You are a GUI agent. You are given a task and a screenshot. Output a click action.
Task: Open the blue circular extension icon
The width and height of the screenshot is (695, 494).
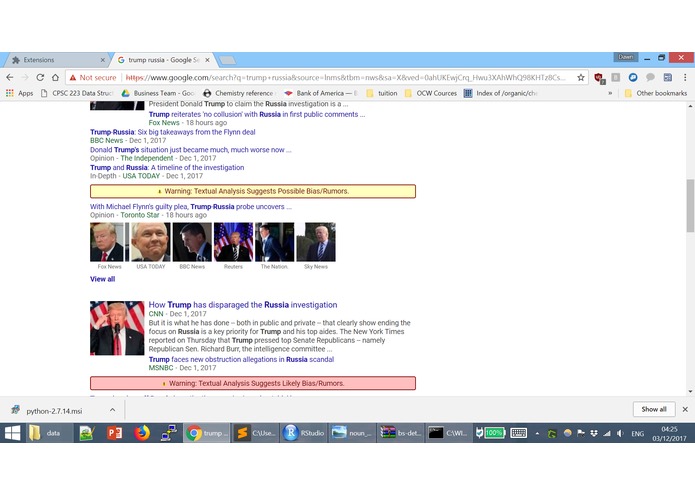coord(633,78)
